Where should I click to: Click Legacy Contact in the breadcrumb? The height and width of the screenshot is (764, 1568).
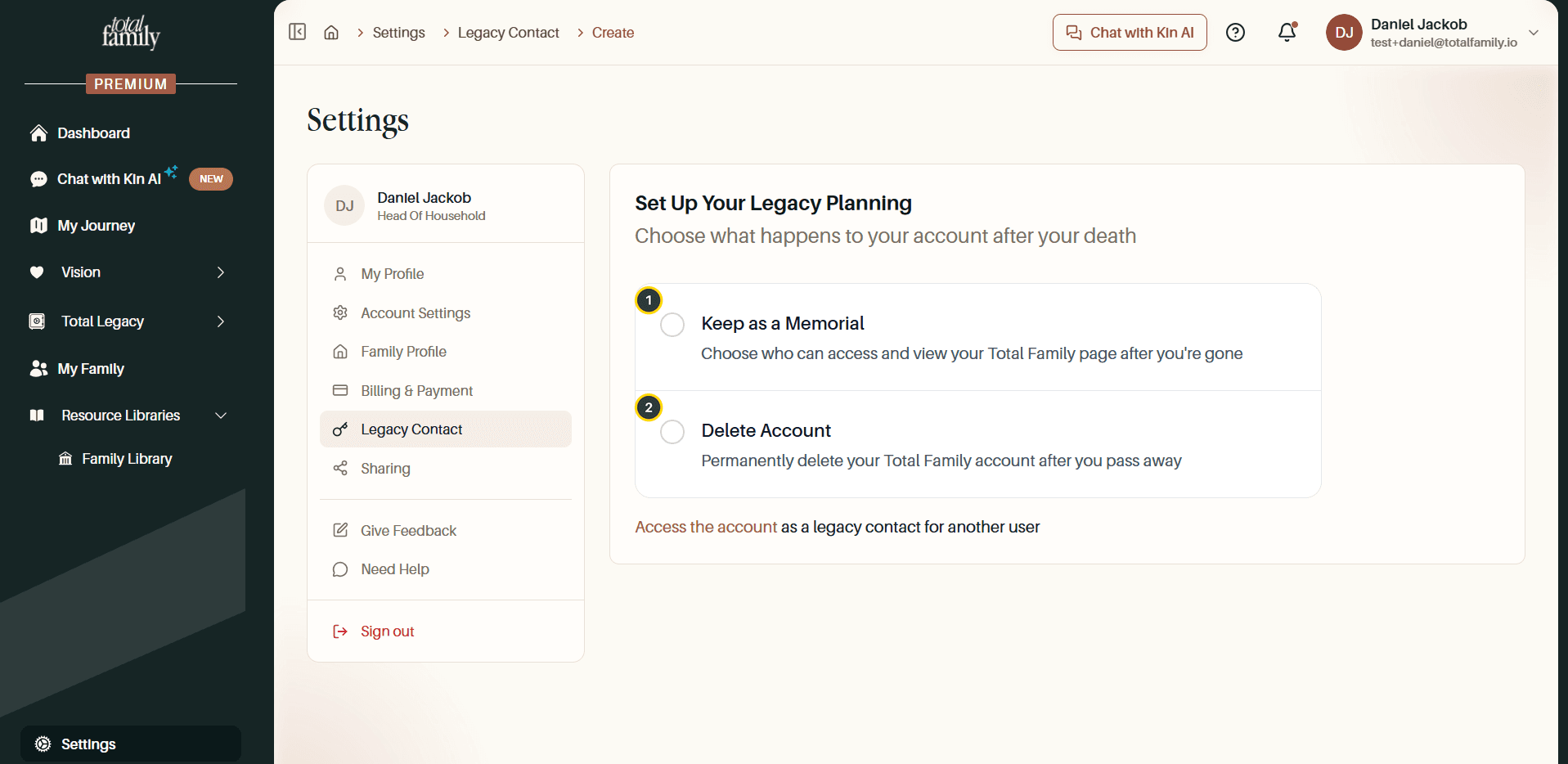(509, 33)
